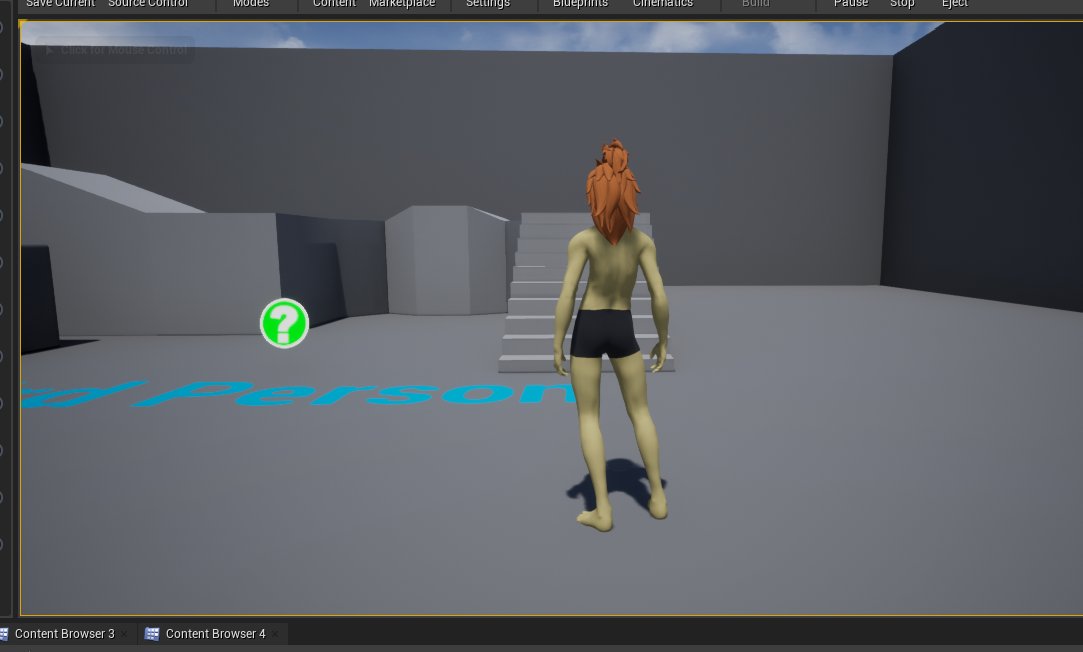
Task: Open the Source Control toolbar menu
Action: (147, 4)
